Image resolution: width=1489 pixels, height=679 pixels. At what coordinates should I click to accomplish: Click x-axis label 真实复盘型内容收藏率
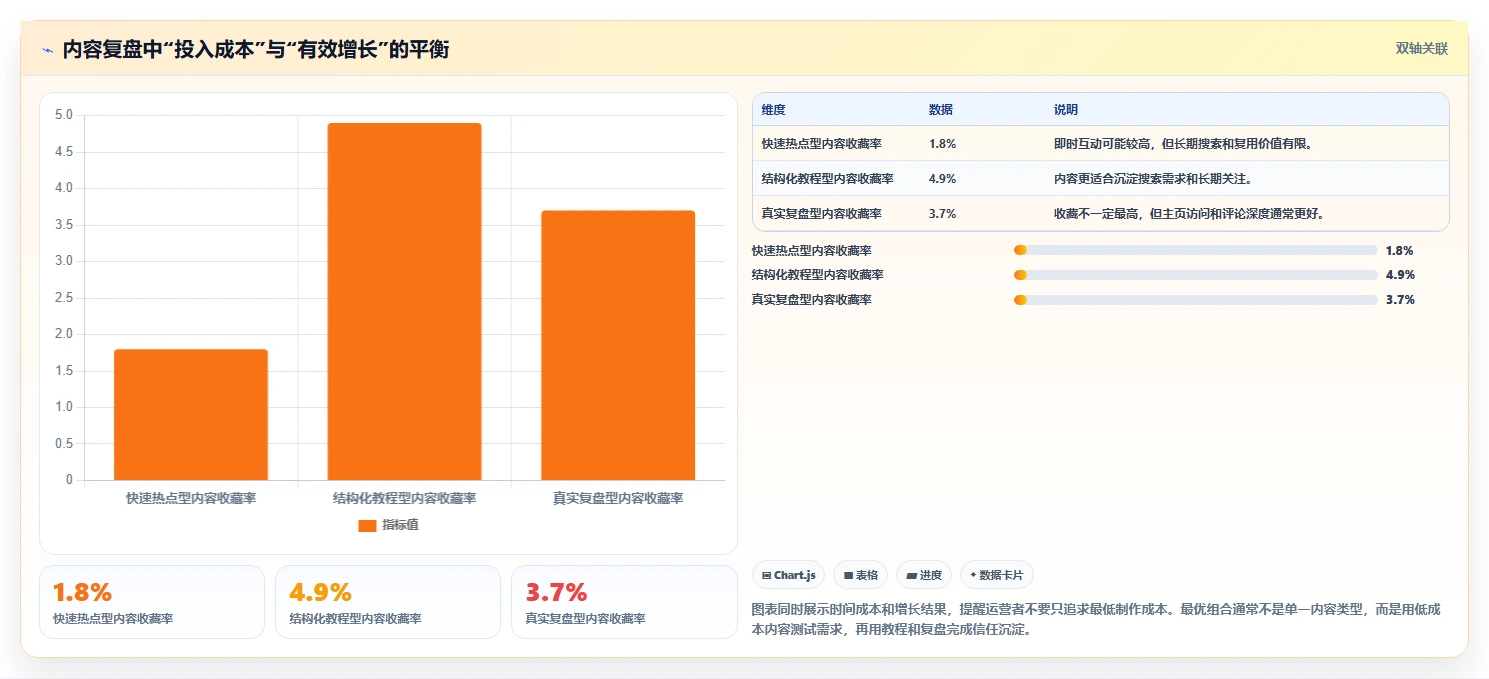[618, 498]
